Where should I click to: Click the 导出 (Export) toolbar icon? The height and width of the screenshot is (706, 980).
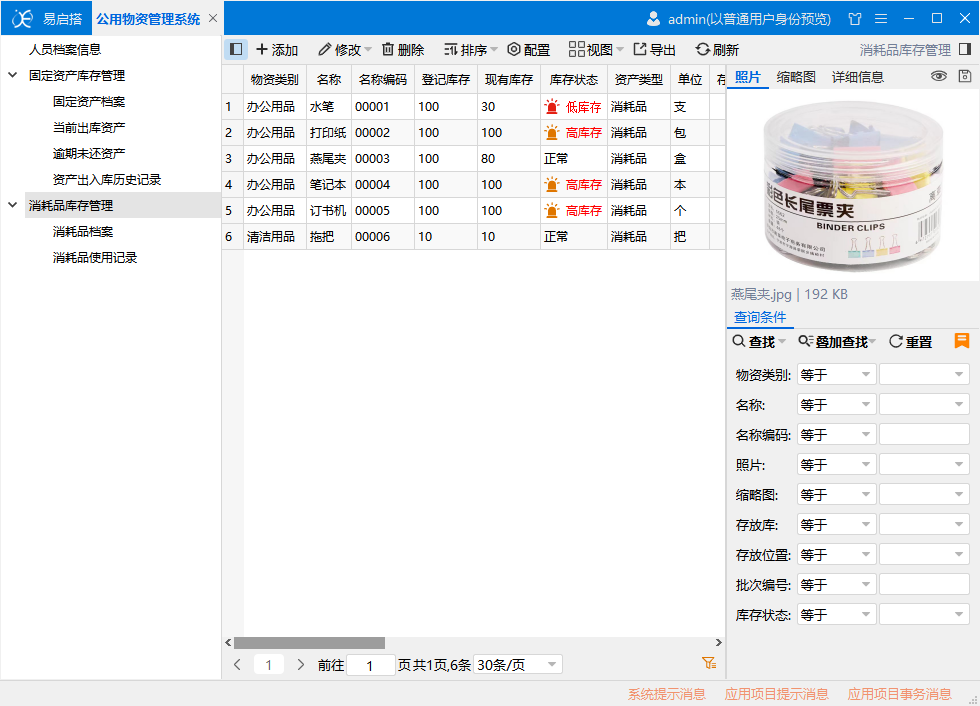640,50
